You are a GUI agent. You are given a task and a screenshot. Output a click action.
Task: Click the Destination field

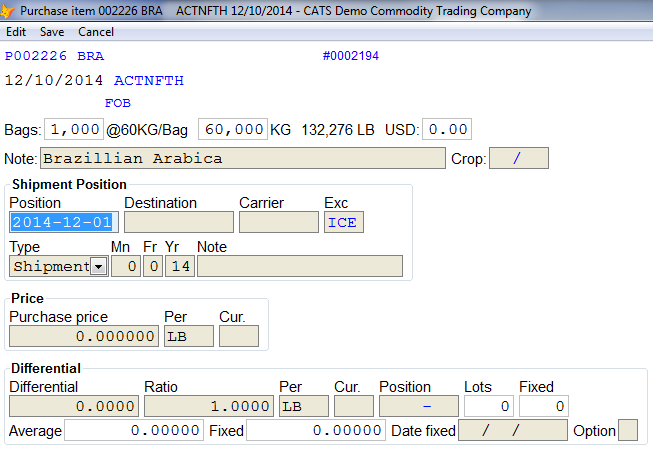point(179,222)
